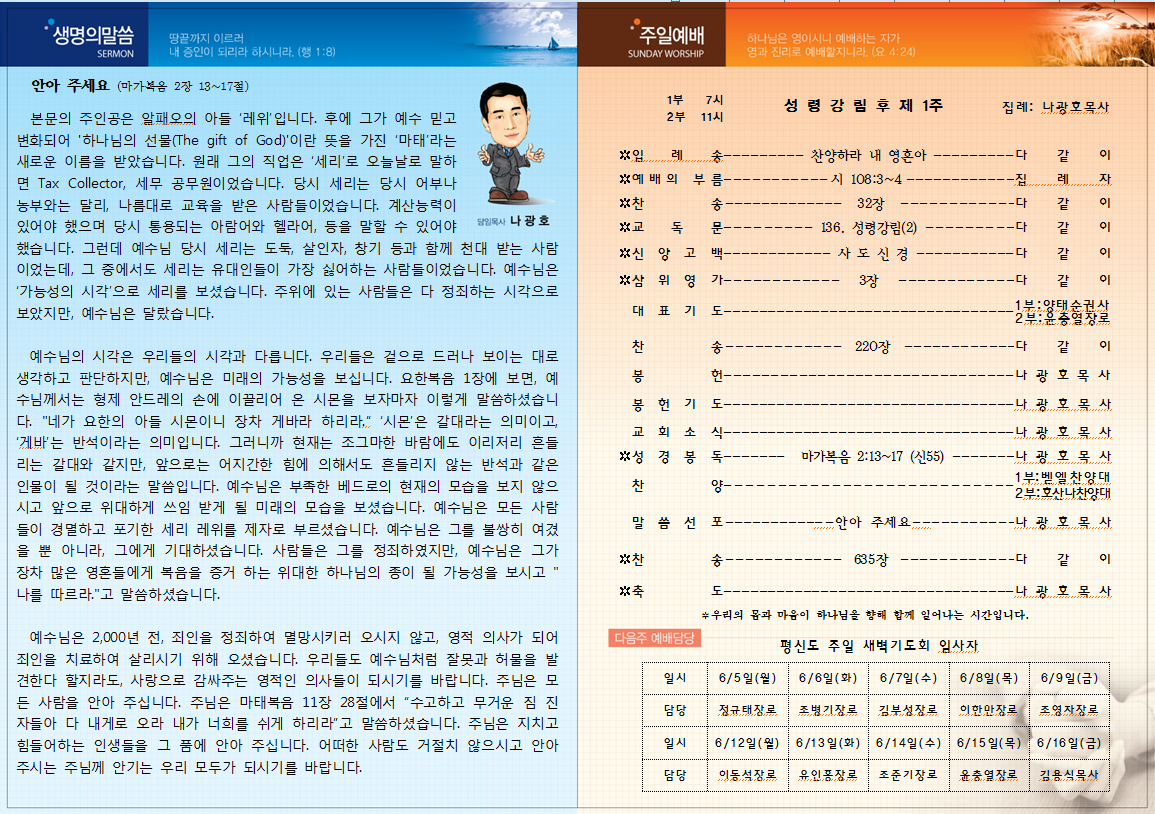Click the 6/8일(목) table cell
The image size is (1155, 814).
989,678
